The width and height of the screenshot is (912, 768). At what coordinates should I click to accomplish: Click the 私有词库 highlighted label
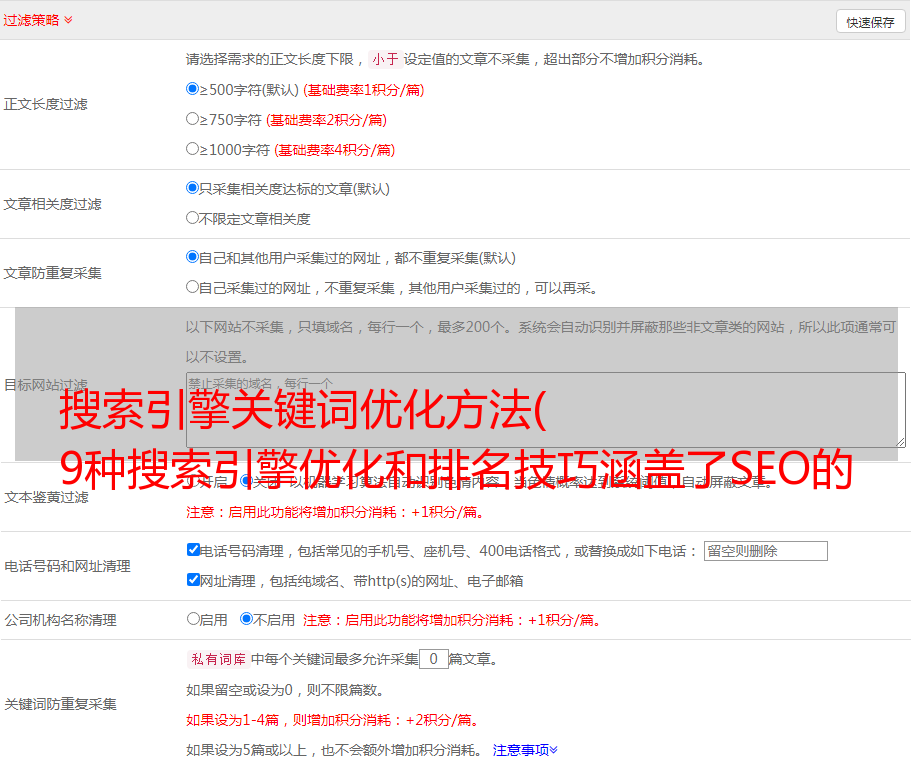click(x=219, y=659)
